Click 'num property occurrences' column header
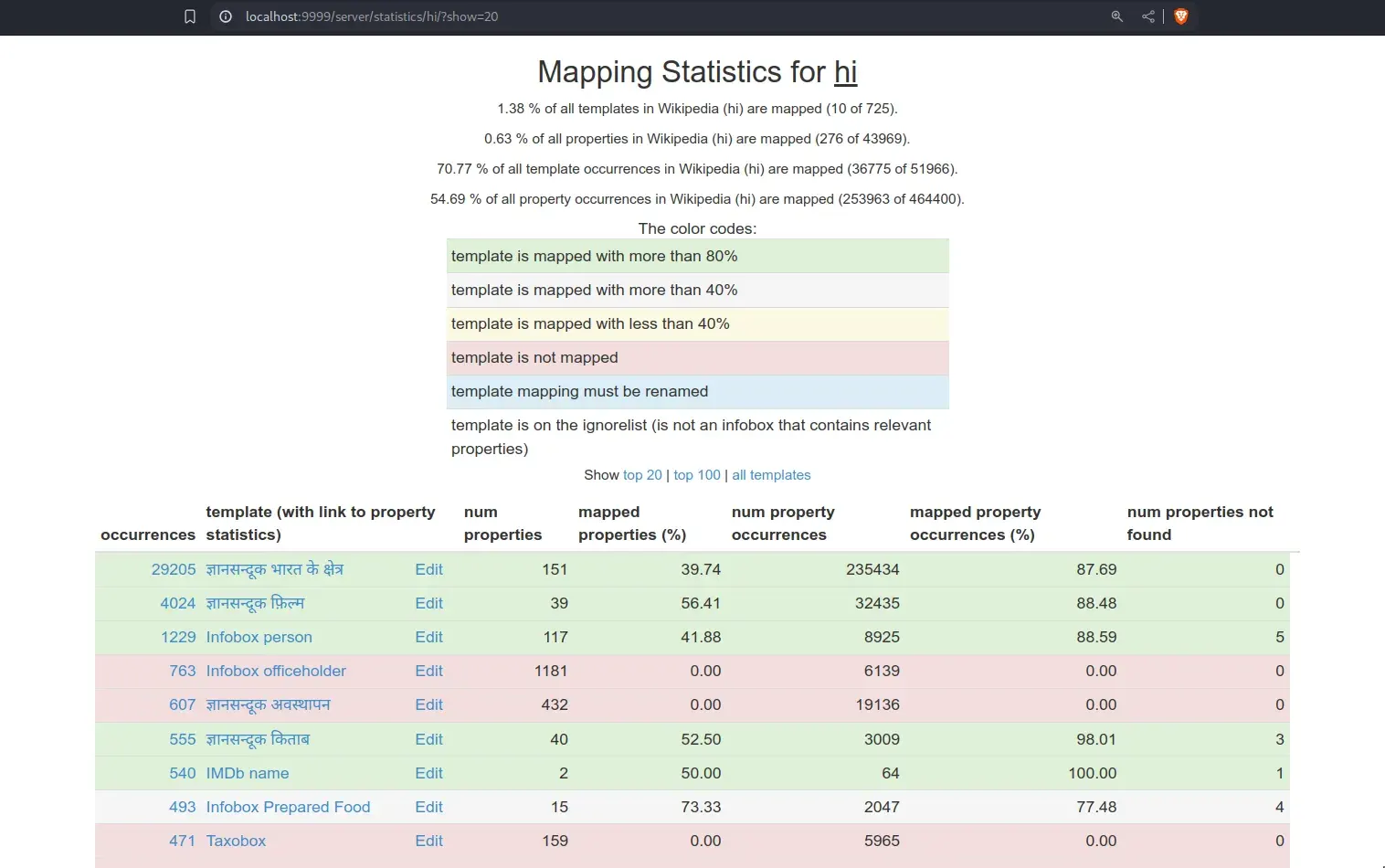This screenshot has height=868, width=1385. coord(783,524)
